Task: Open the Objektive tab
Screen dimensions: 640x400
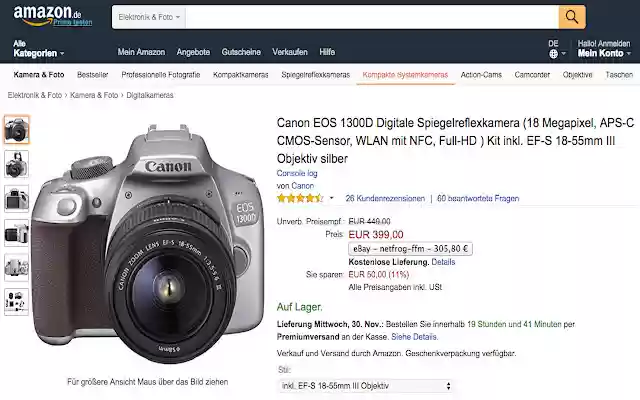Action: (x=578, y=75)
